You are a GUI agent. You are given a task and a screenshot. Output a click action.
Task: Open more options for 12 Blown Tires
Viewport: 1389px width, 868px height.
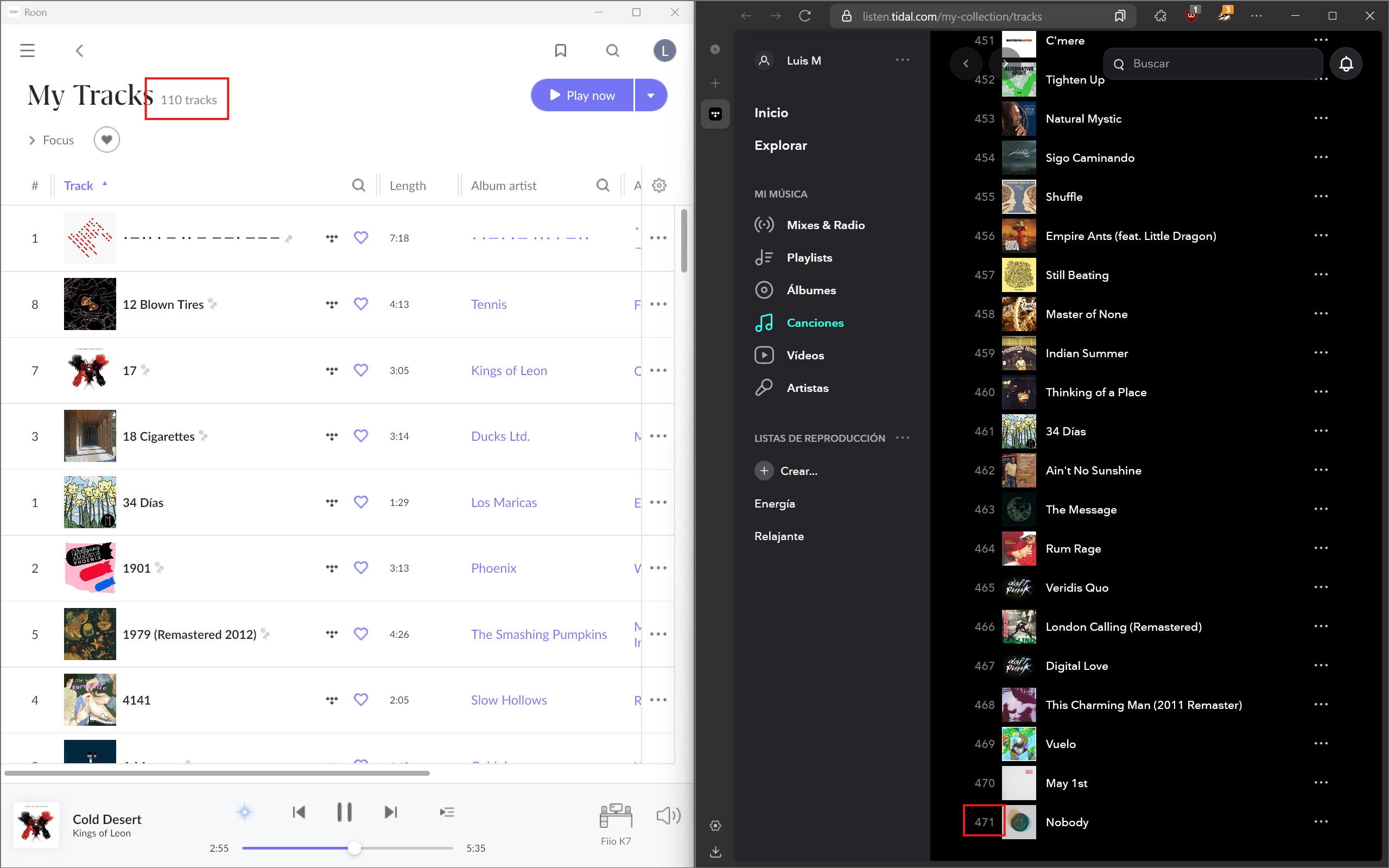658,304
